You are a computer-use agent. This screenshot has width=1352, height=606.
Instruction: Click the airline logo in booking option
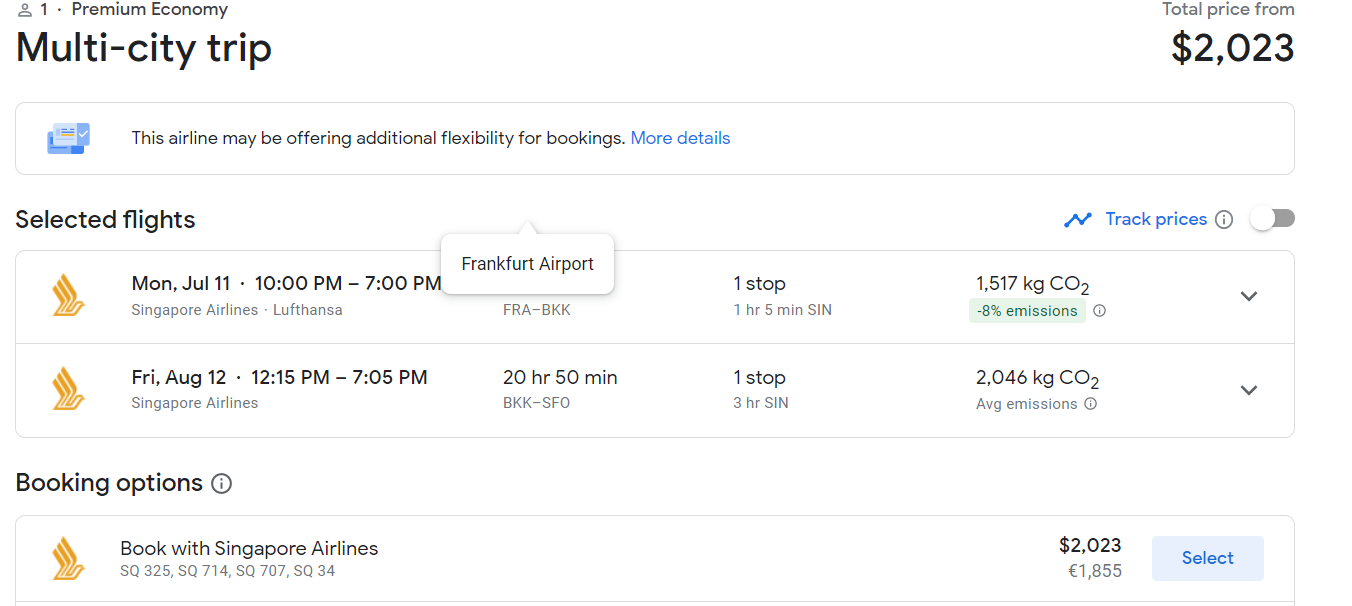tap(68, 558)
